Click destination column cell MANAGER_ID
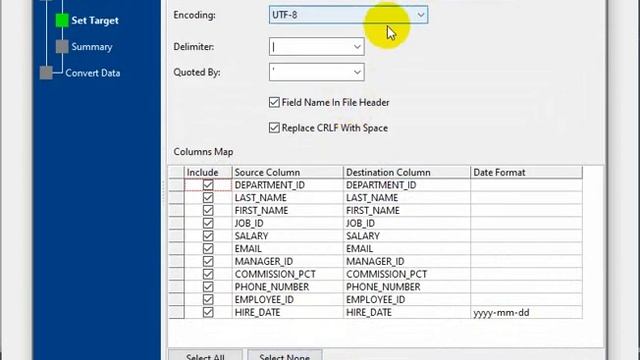 click(407, 261)
